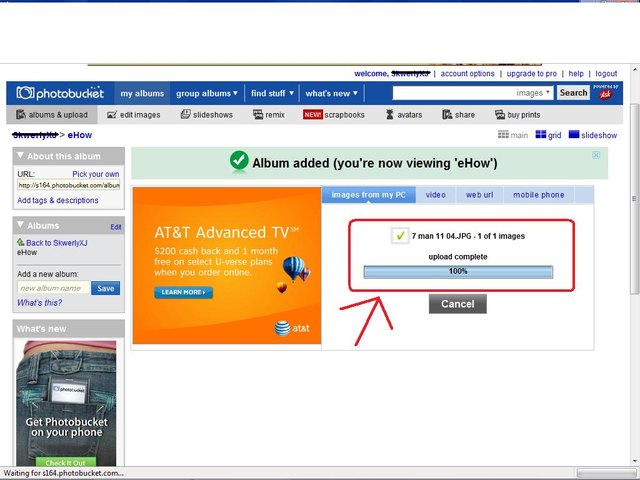Image resolution: width=640 pixels, height=480 pixels.
Task: Click the album URL field
Action: point(69,185)
